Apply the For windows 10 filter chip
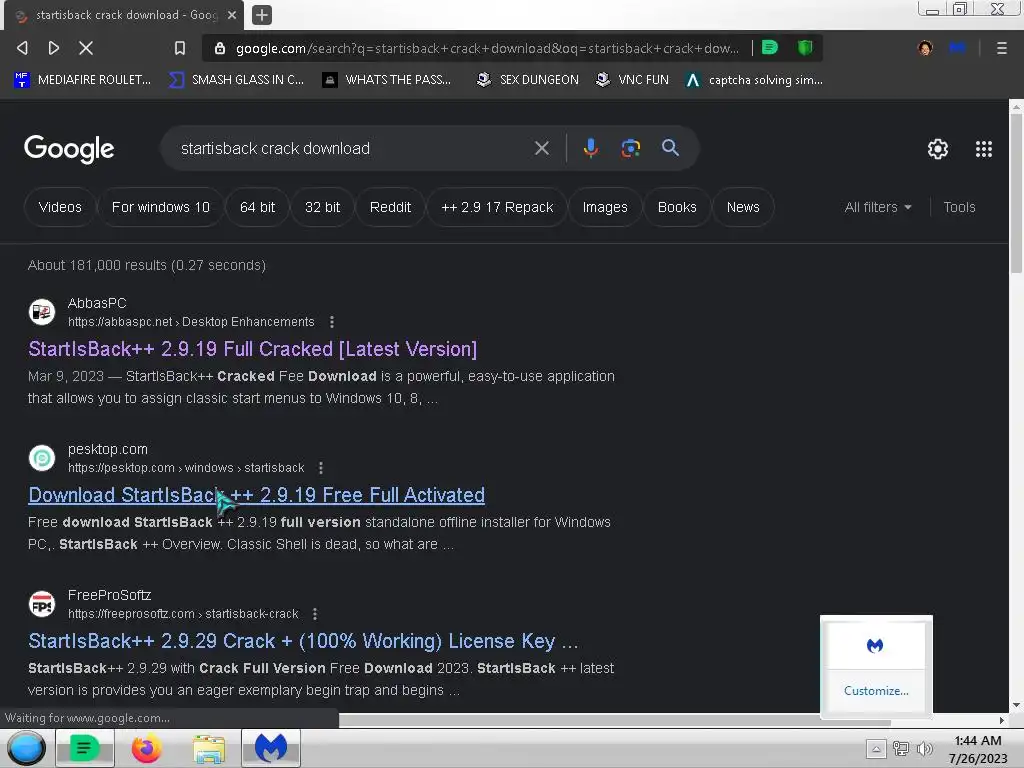 point(161,207)
